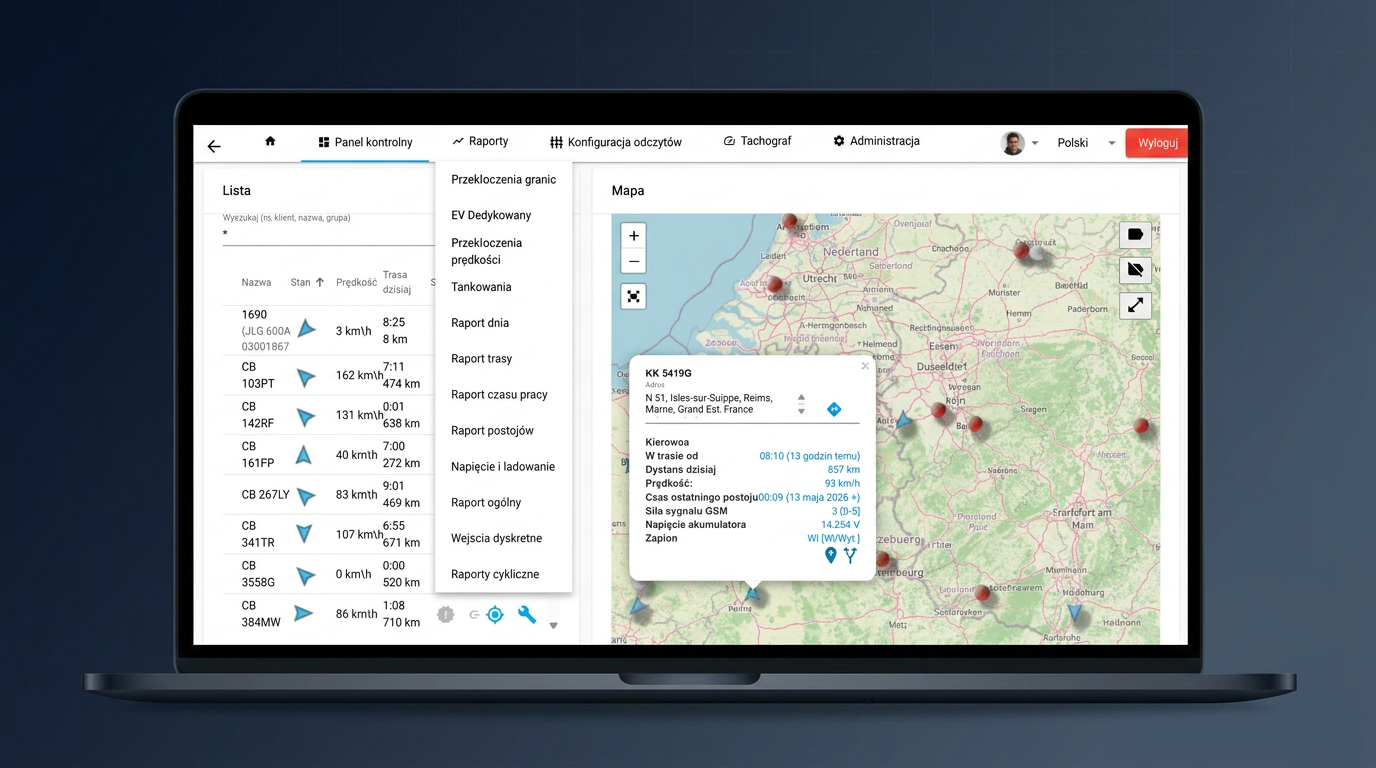This screenshot has width=1376, height=768.
Task: Open navigation directions diamond icon in popup
Action: (834, 409)
